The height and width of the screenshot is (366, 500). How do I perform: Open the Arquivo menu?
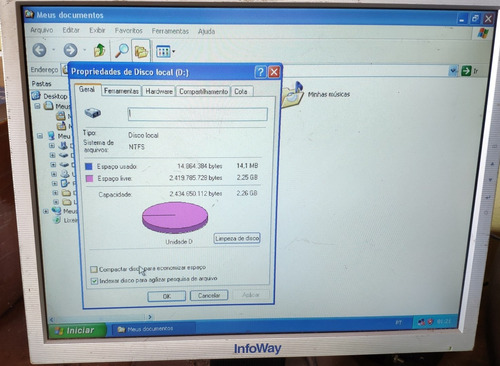click(x=42, y=30)
